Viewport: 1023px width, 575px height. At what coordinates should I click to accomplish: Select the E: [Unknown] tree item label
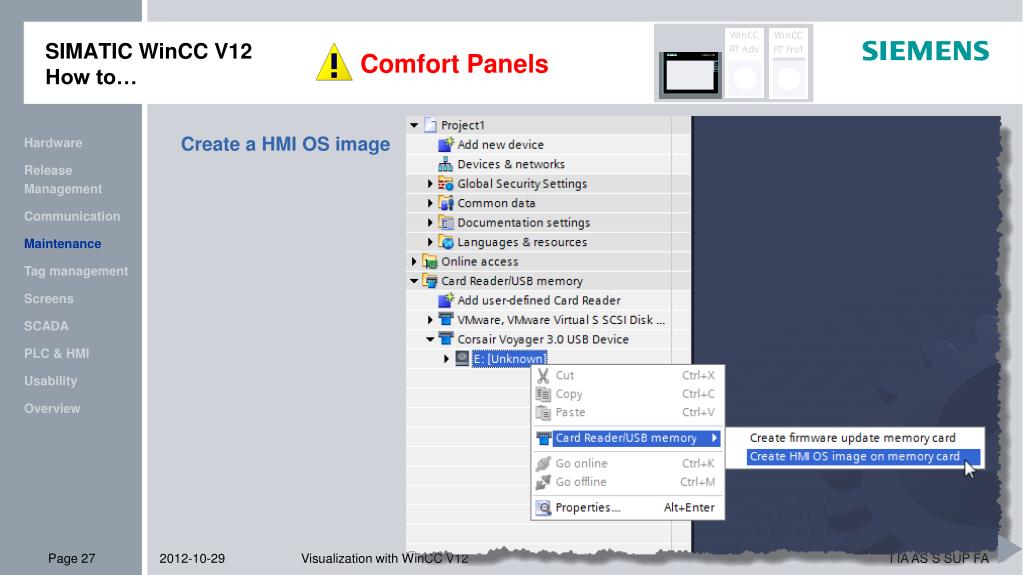tap(509, 359)
